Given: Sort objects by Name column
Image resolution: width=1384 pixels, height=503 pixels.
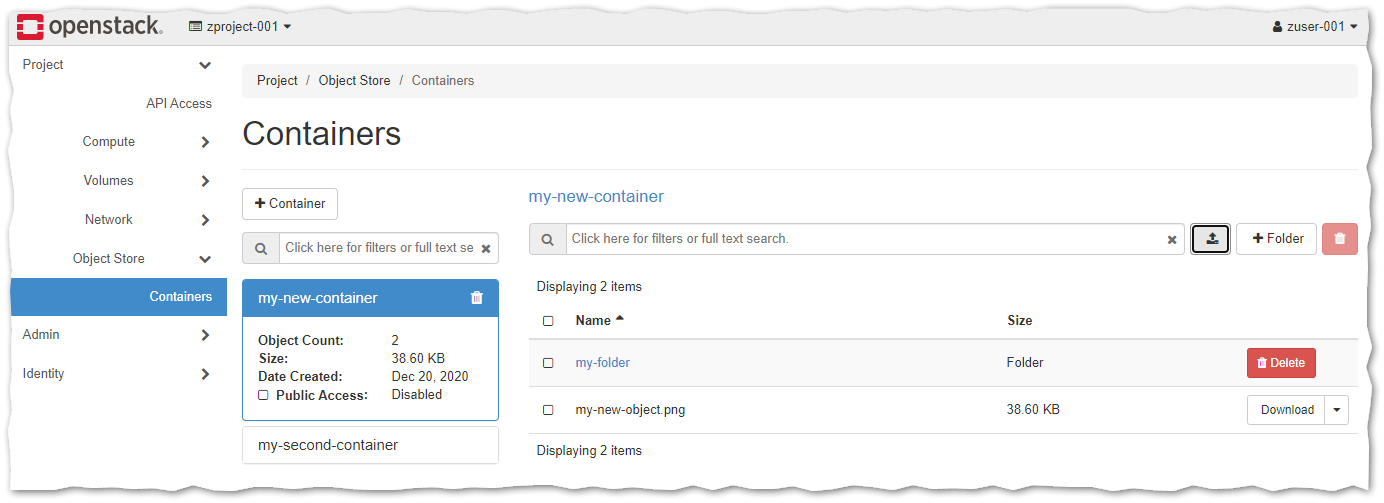Looking at the screenshot, I should pos(600,321).
